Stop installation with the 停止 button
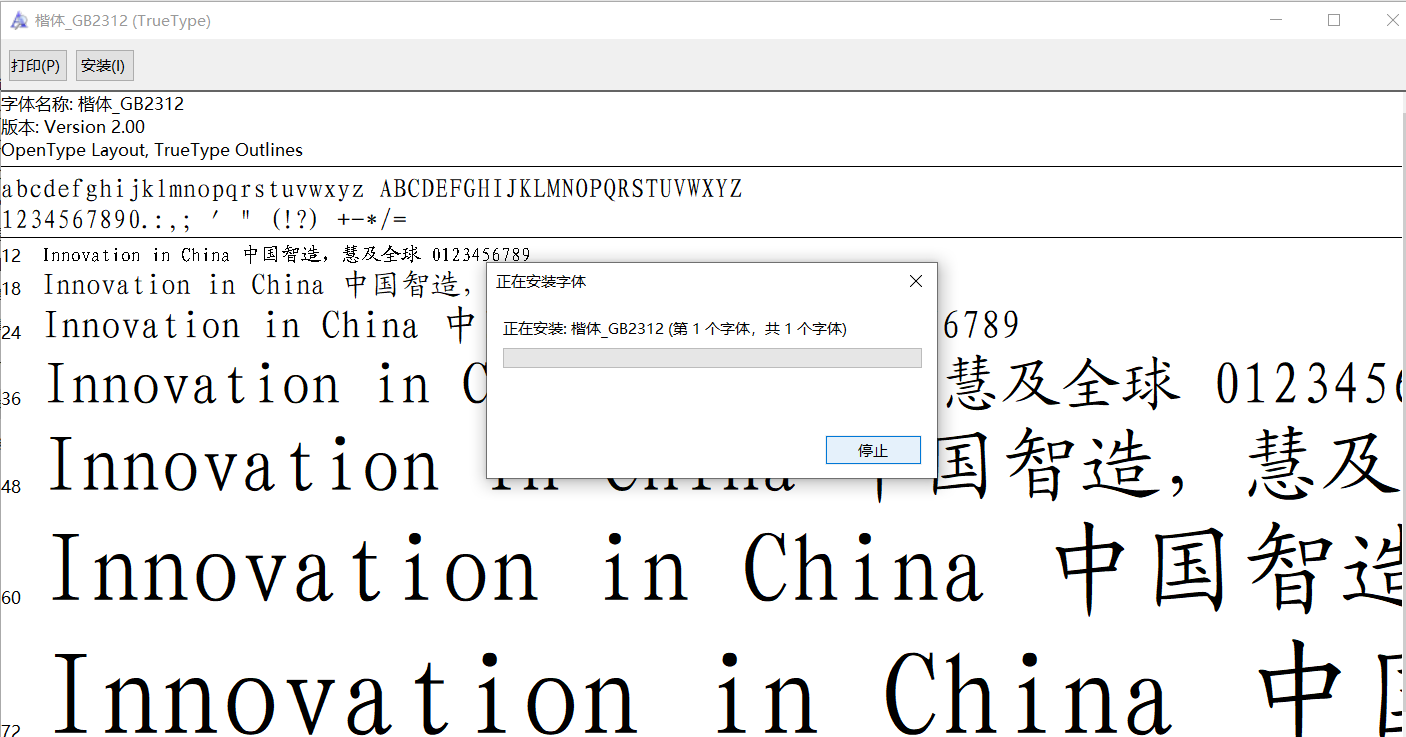Screen dimensions: 1406x737 point(873,450)
